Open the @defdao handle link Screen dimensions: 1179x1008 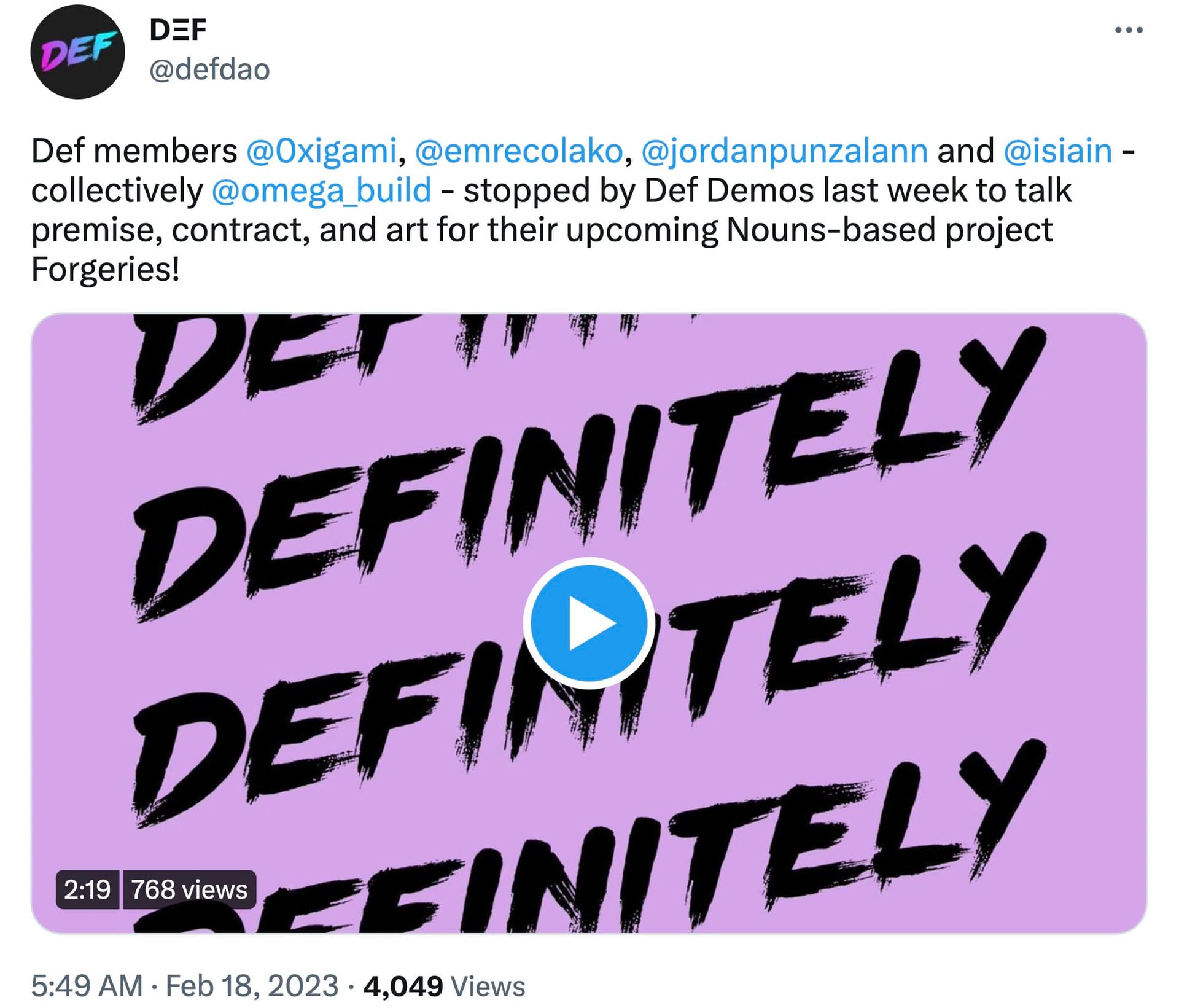(209, 70)
